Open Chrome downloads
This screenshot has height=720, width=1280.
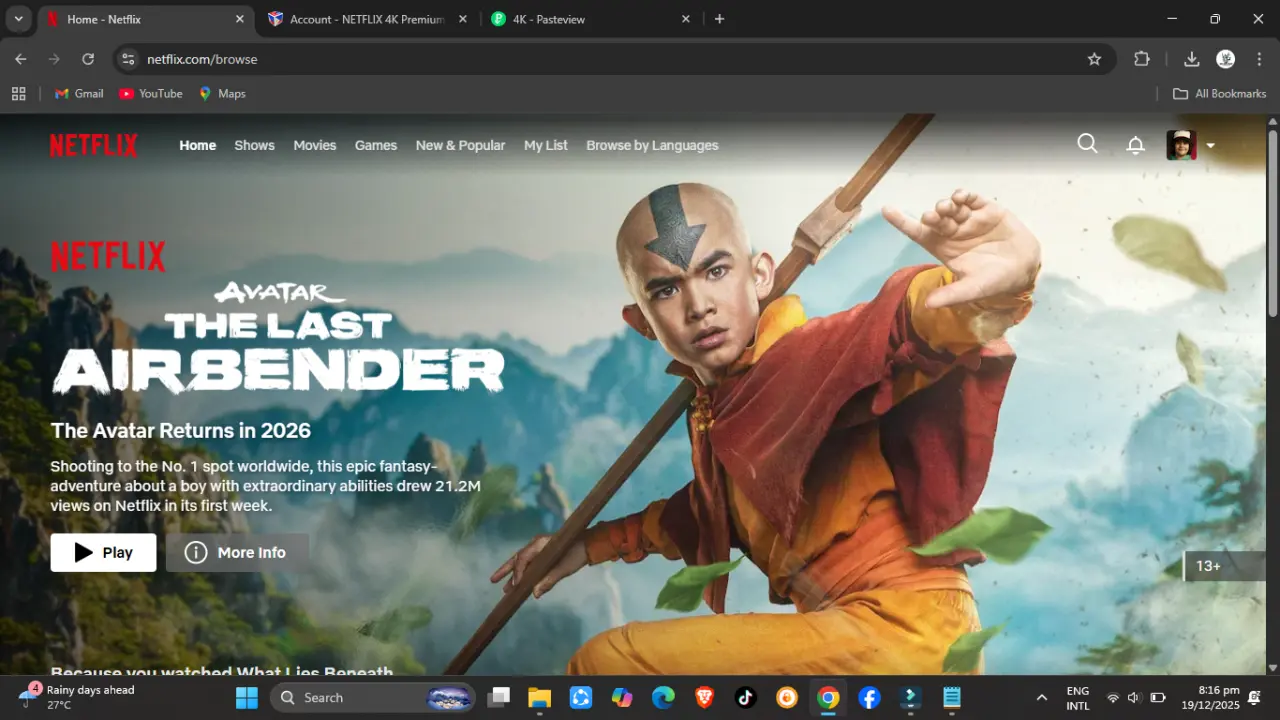1191,59
